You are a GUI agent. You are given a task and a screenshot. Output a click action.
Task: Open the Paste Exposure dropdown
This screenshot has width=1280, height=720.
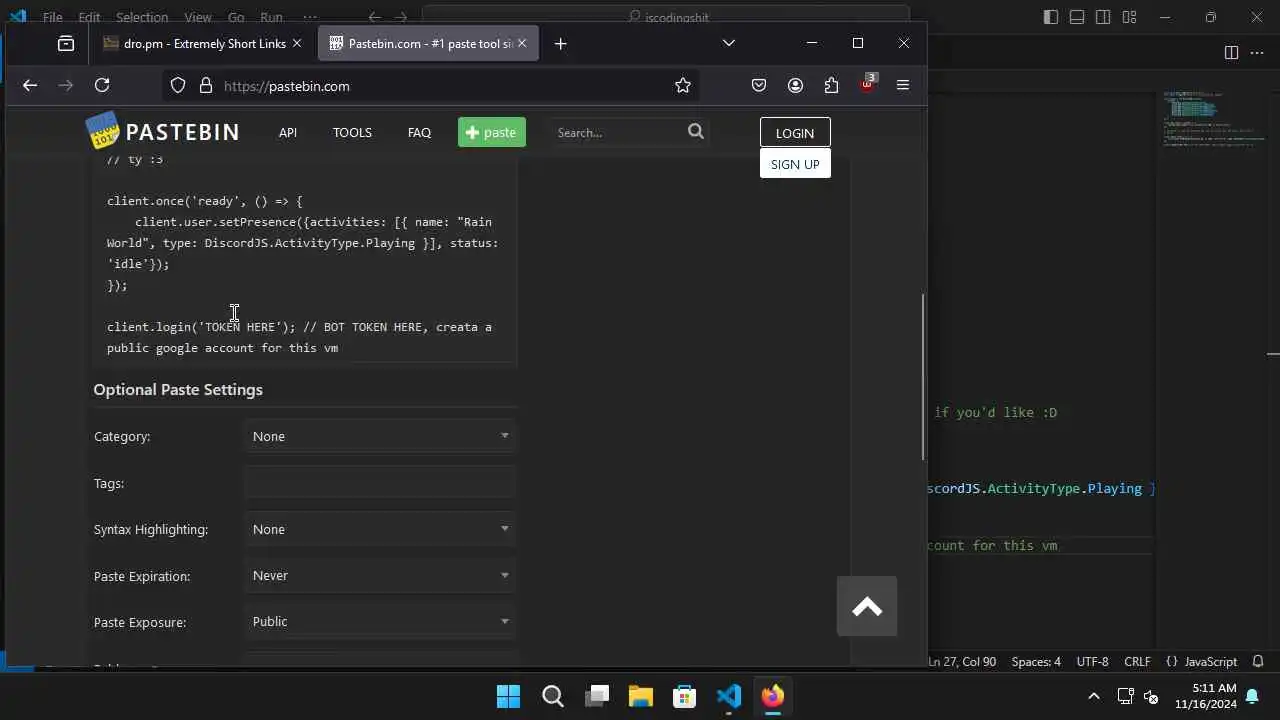tap(380, 622)
